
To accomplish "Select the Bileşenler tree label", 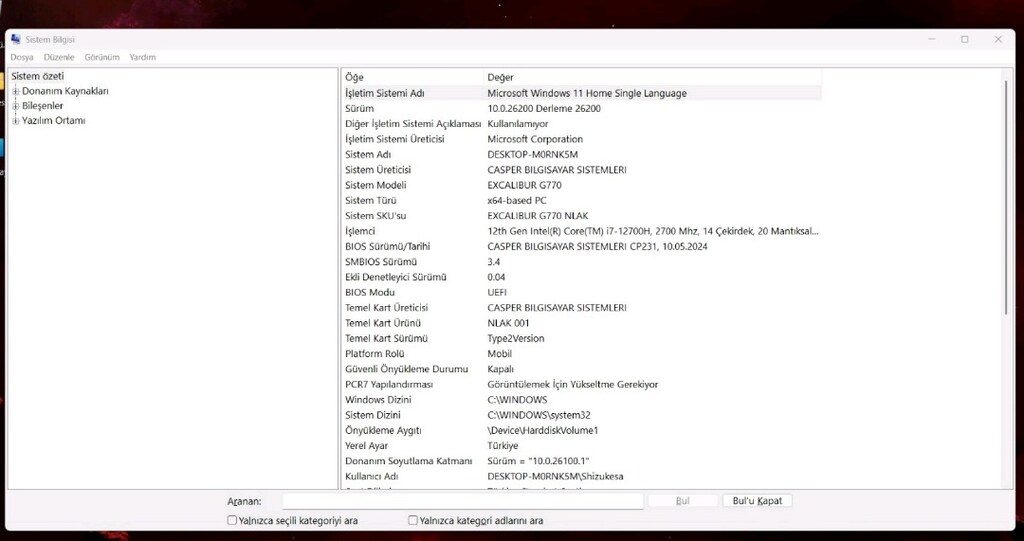I will click(x=42, y=106).
